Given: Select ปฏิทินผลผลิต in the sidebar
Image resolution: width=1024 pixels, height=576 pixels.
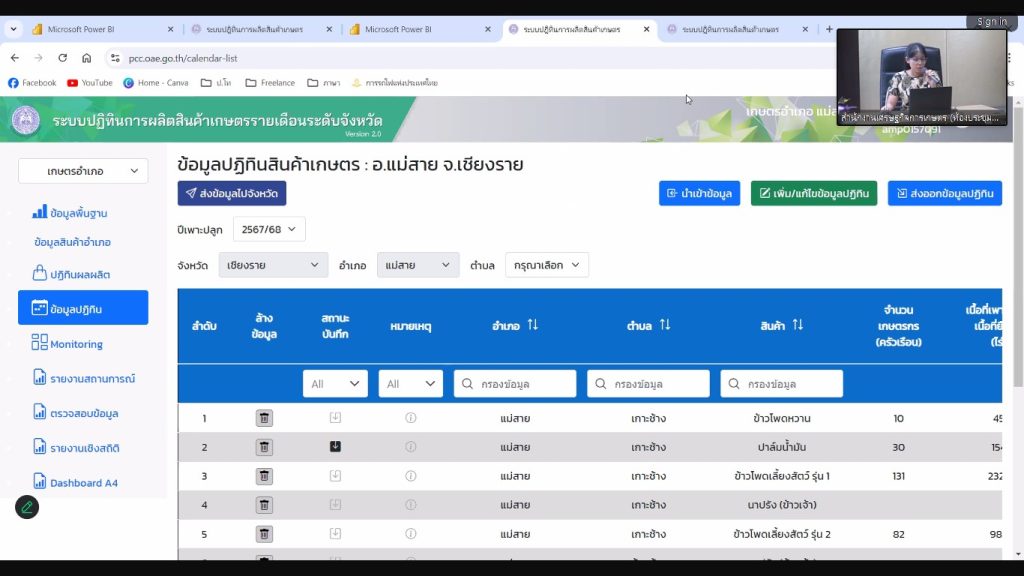Looking at the screenshot, I should pos(71,274).
